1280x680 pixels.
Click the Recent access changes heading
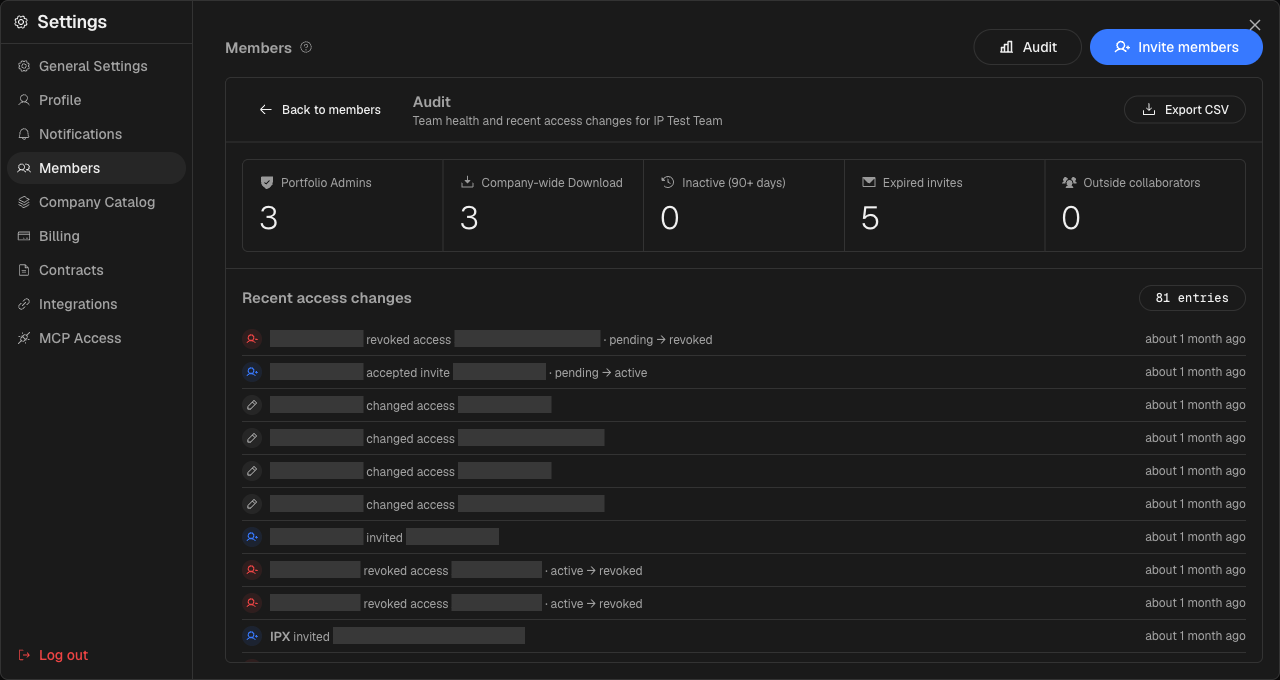(x=327, y=298)
